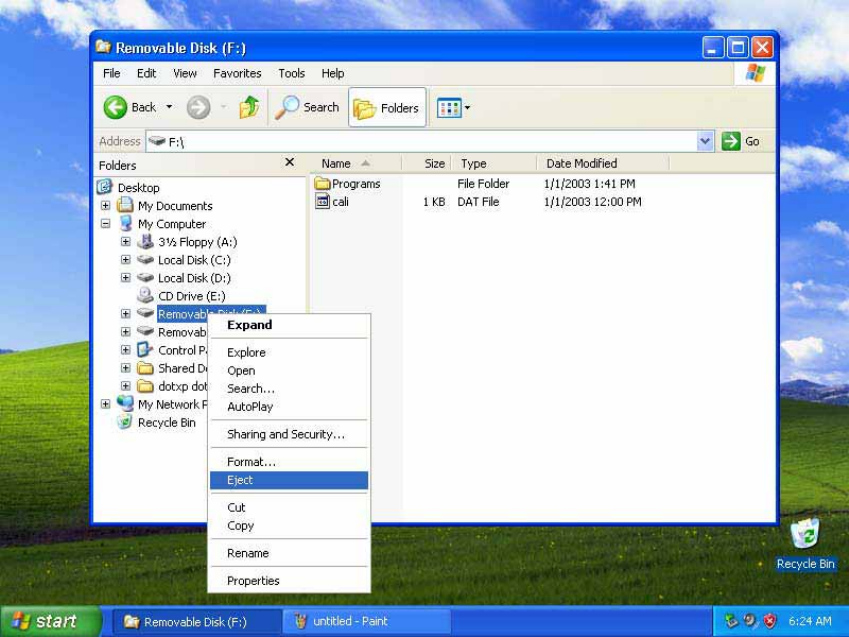The width and height of the screenshot is (849, 637).
Task: Open the Views icon in toolbar
Action: (x=449, y=108)
